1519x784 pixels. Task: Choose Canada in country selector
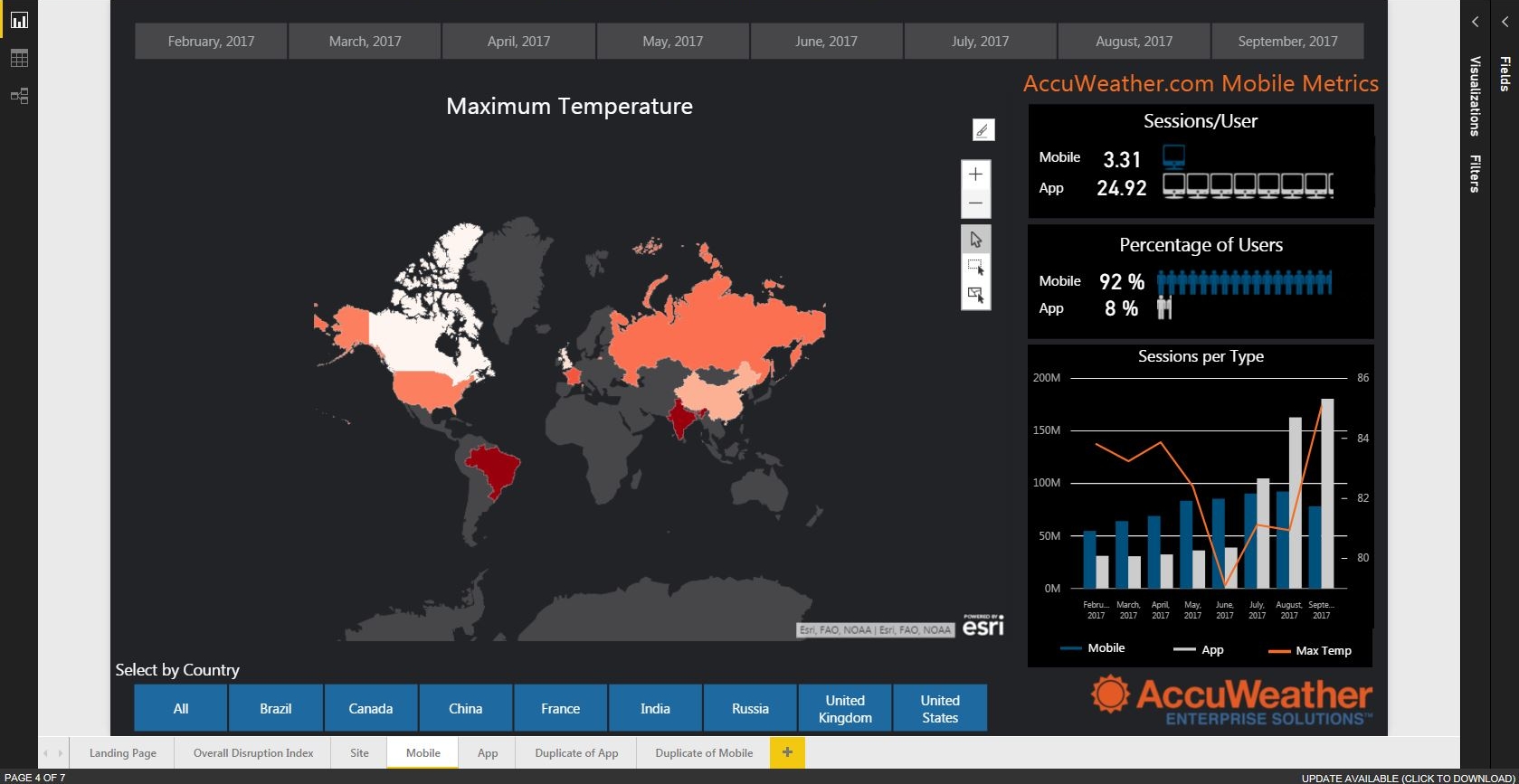[x=371, y=708]
